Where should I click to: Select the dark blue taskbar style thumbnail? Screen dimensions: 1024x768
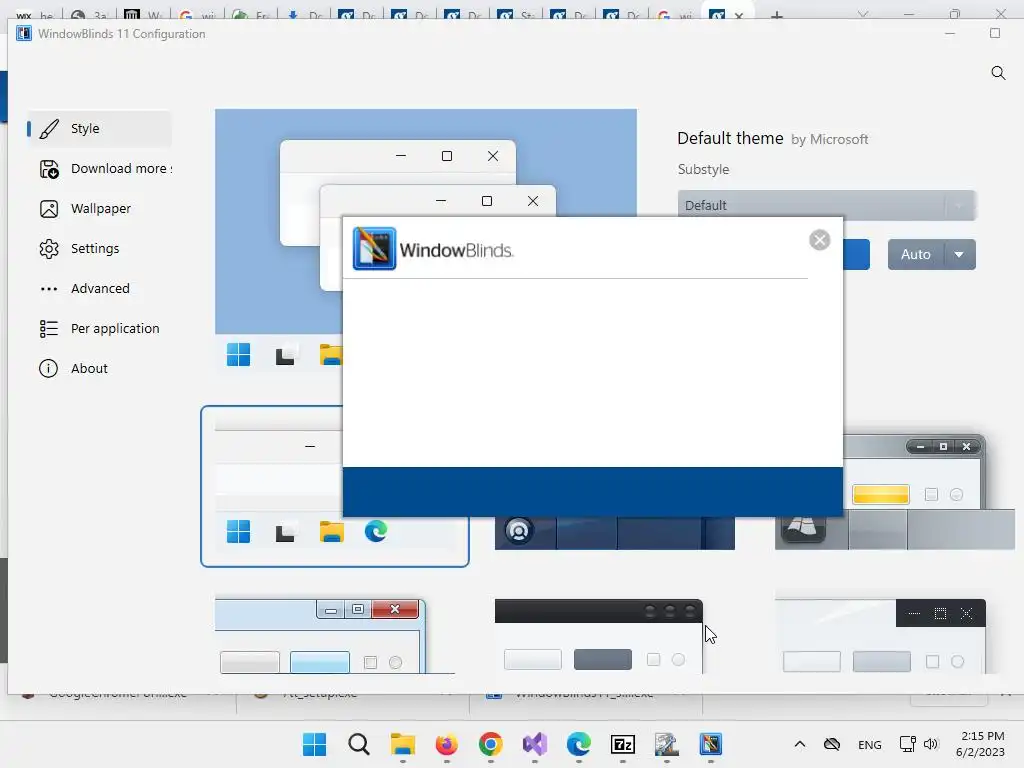(x=615, y=533)
